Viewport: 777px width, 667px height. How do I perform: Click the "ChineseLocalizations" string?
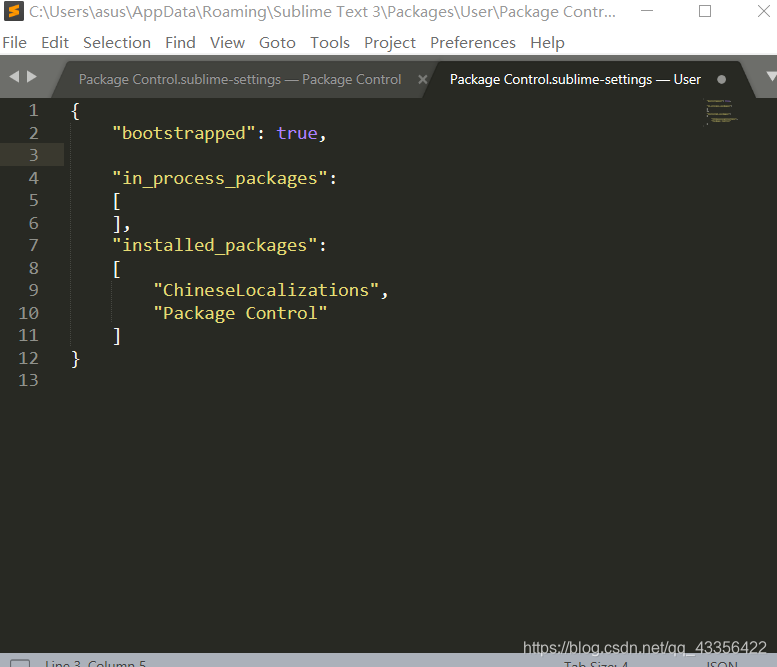click(x=266, y=290)
